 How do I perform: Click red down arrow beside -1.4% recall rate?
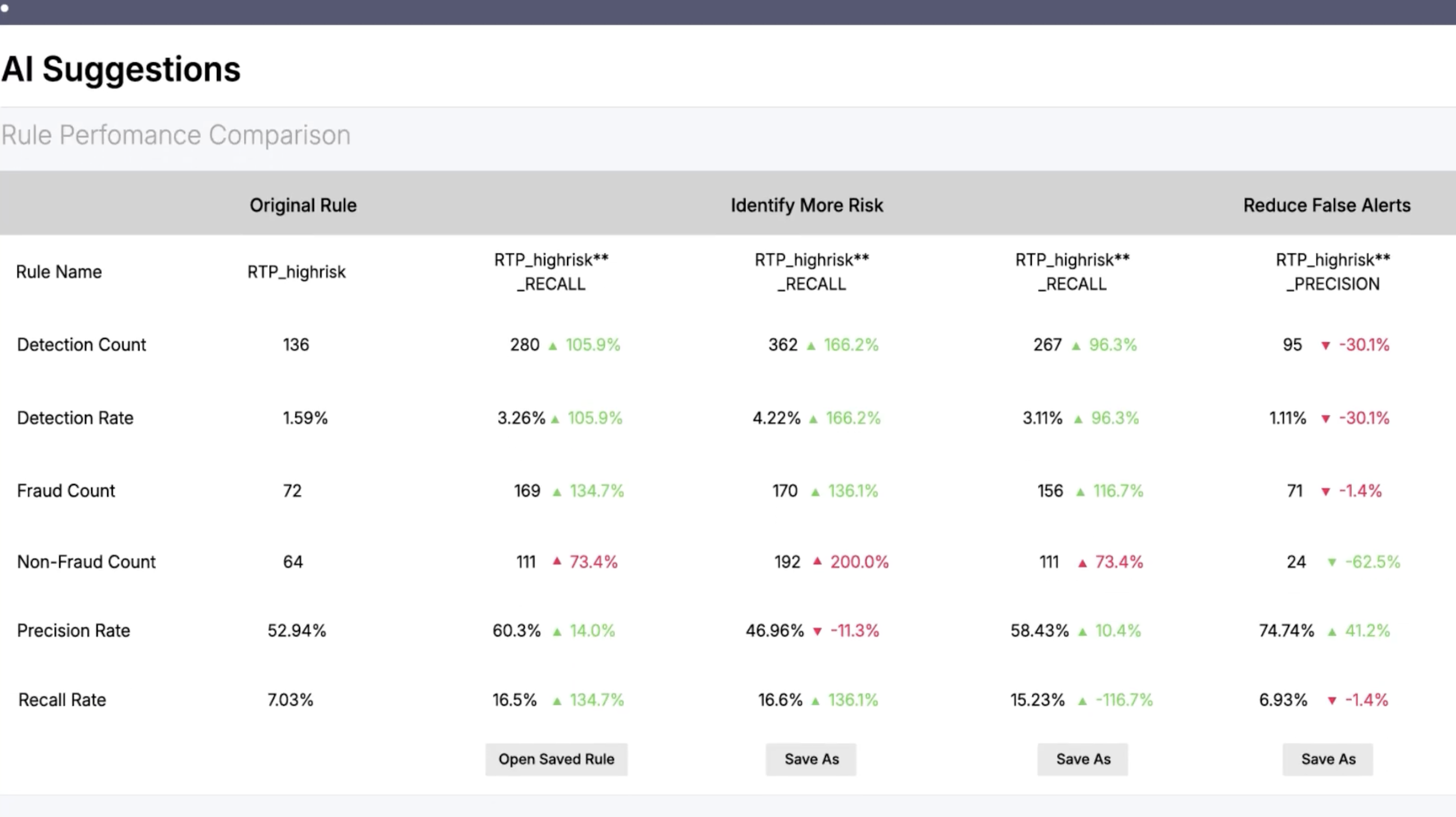(x=1332, y=701)
